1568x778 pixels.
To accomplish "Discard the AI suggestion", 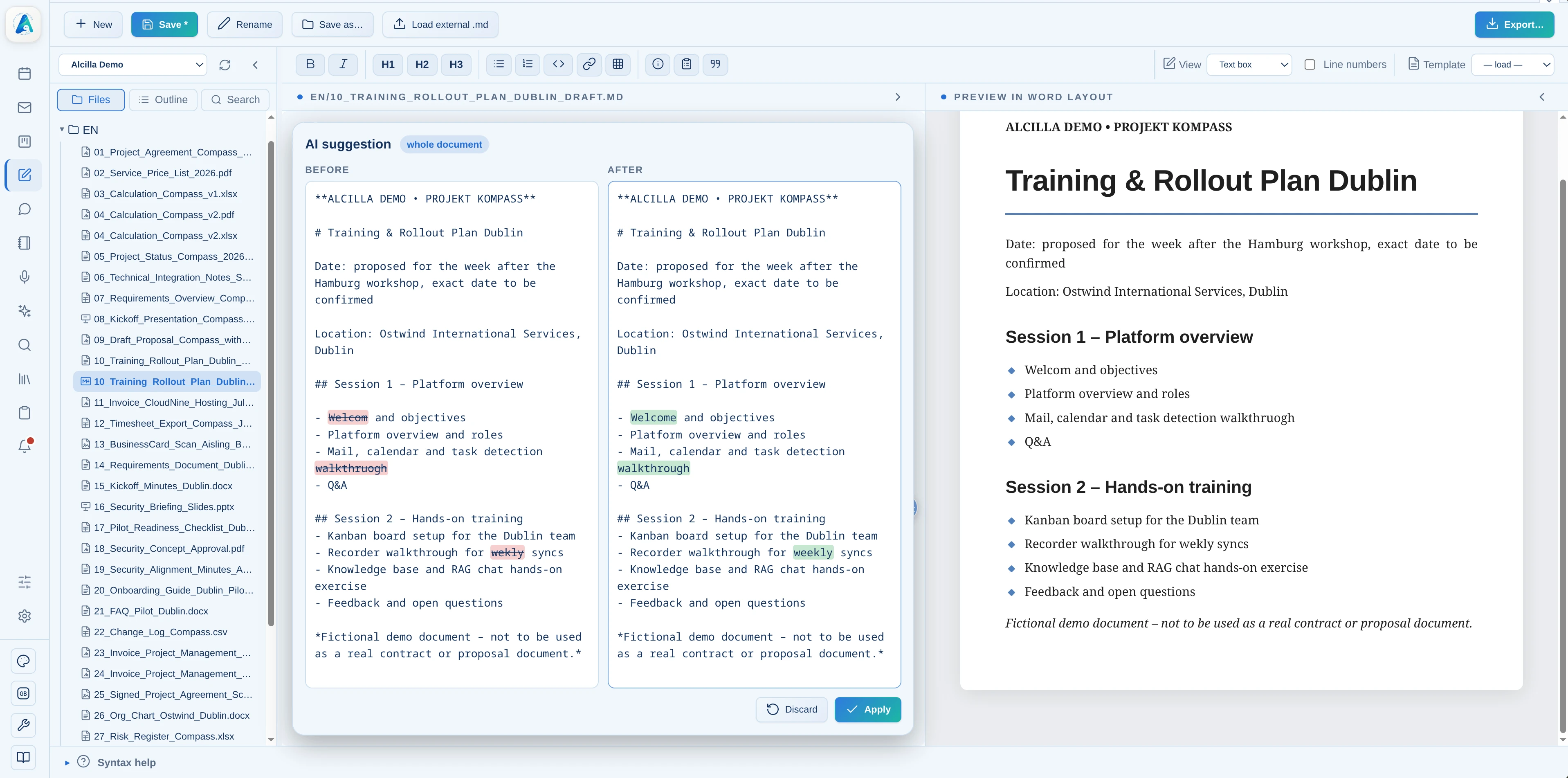I will point(791,709).
